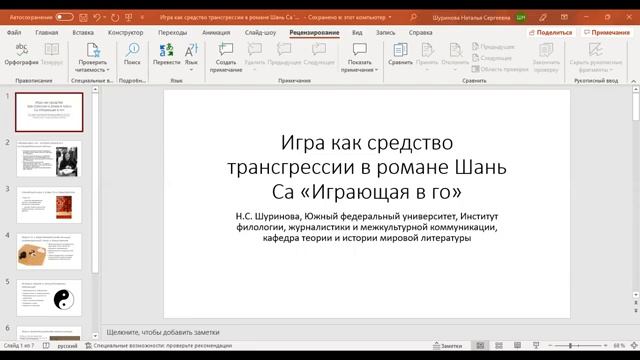This screenshot has width=640, height=360.
Task: Toggle the Автосохранение switch
Action: [64, 17]
